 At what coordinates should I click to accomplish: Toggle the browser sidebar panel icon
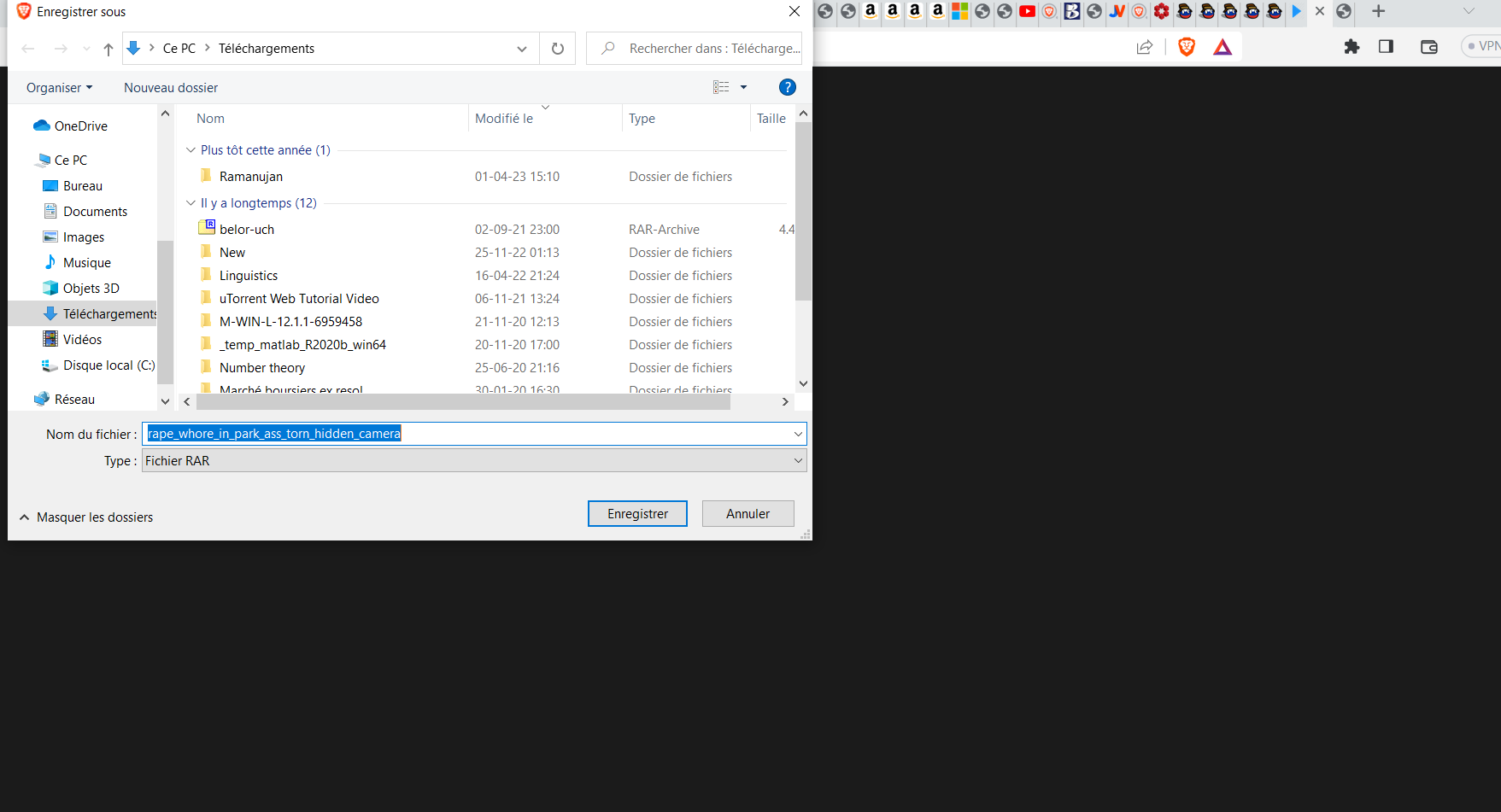[1386, 47]
